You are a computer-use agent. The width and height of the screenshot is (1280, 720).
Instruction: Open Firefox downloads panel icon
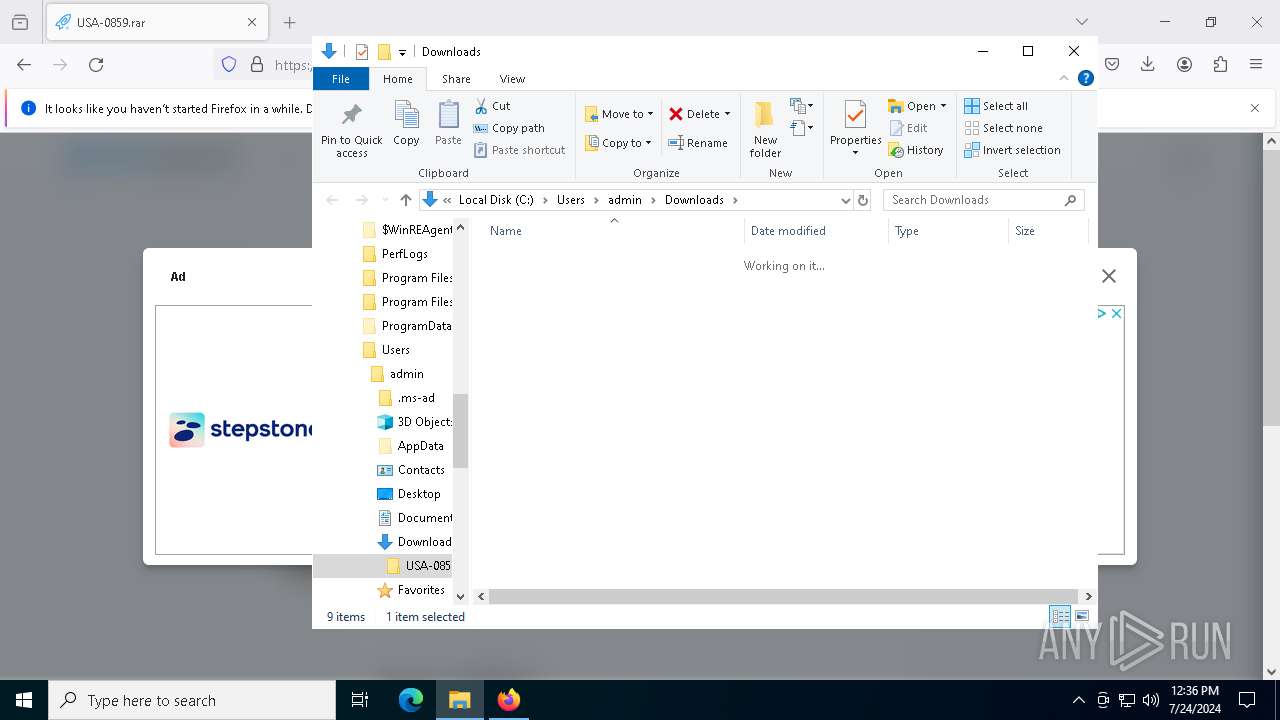pos(1148,64)
